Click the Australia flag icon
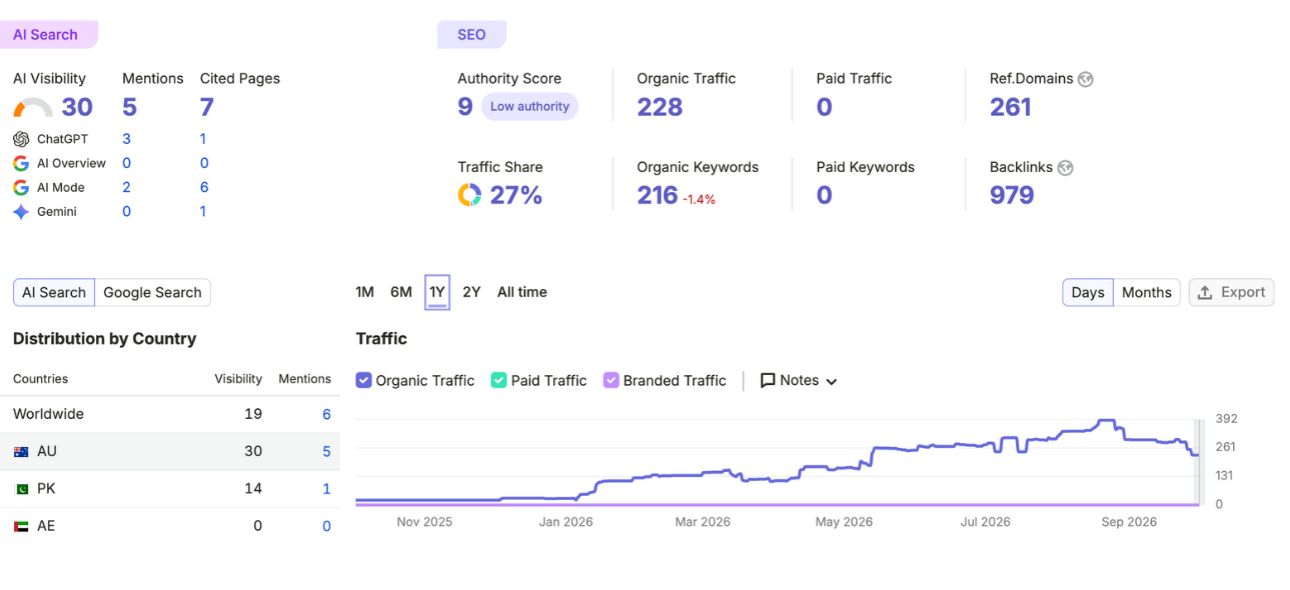The width and height of the screenshot is (1290, 590). click(21, 452)
